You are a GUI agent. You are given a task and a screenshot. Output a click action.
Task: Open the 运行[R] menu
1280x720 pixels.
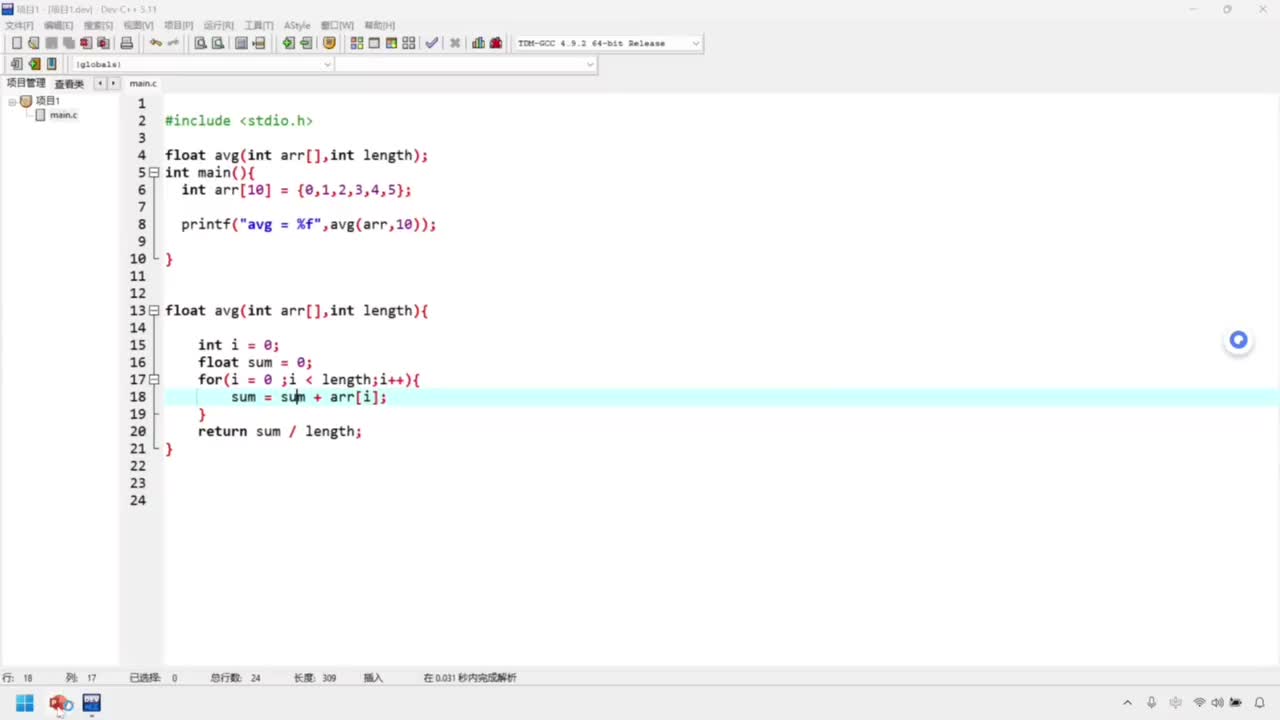coord(218,25)
